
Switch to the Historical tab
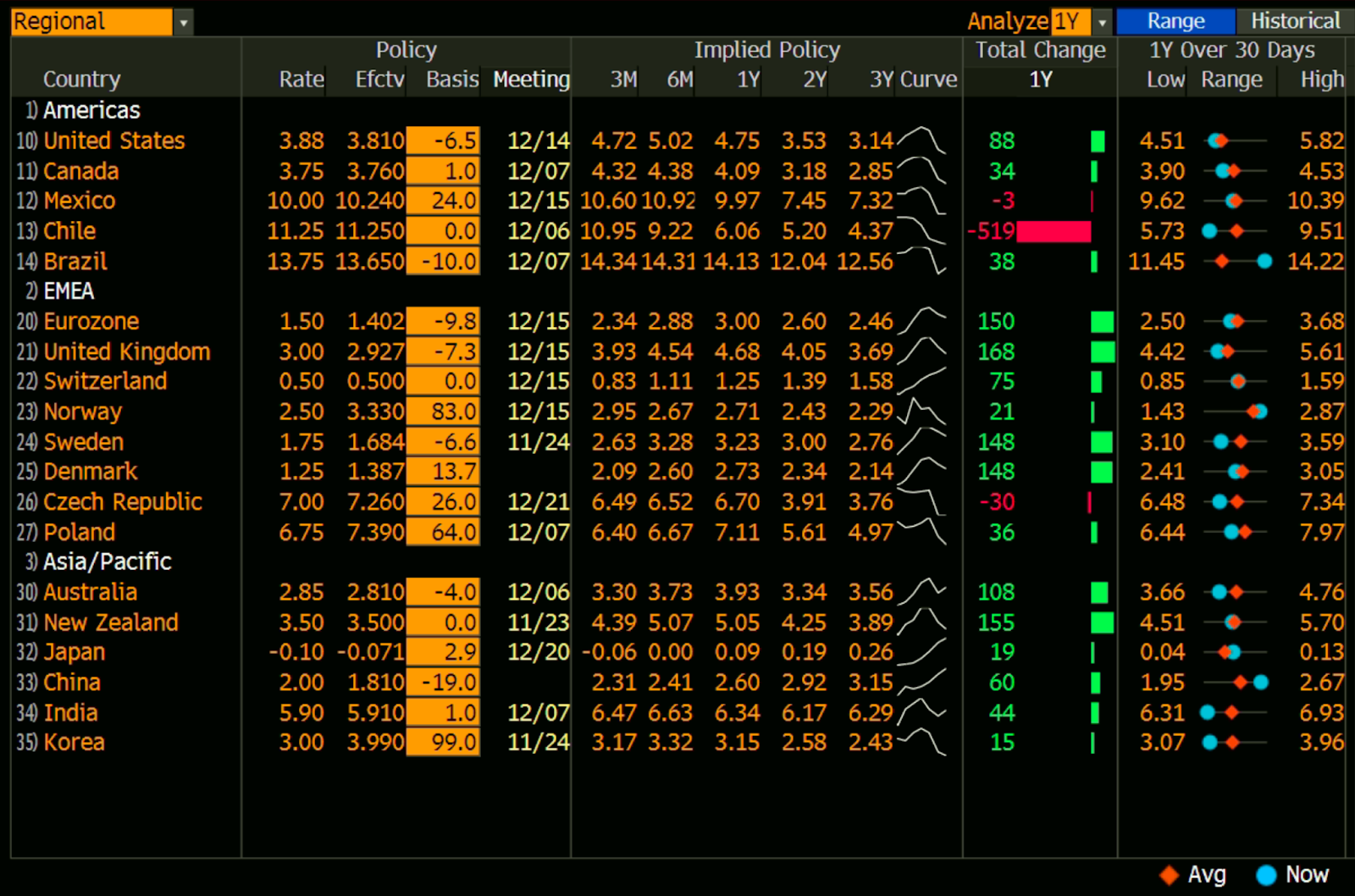pyautogui.click(x=1295, y=21)
